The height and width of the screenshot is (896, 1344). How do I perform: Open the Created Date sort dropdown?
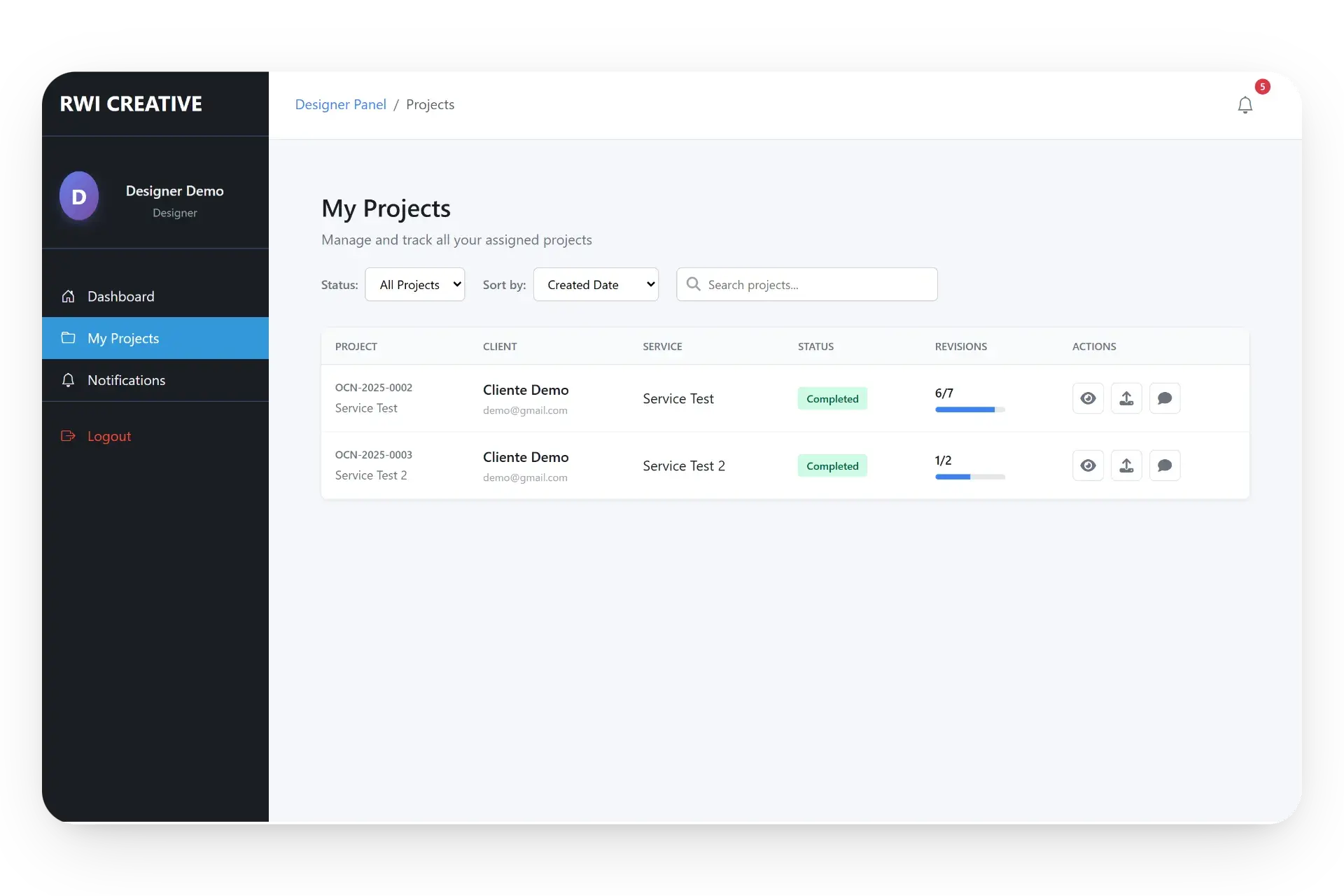(596, 284)
